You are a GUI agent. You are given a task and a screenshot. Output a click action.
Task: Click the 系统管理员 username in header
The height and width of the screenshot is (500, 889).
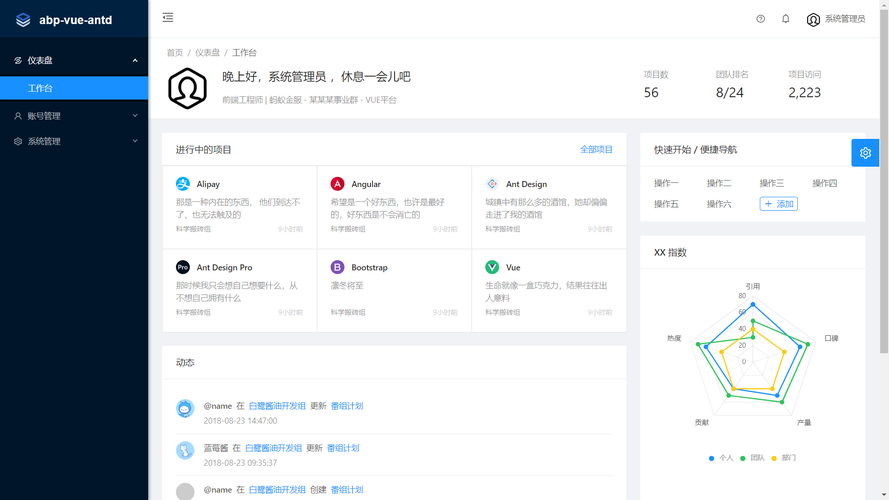845,19
